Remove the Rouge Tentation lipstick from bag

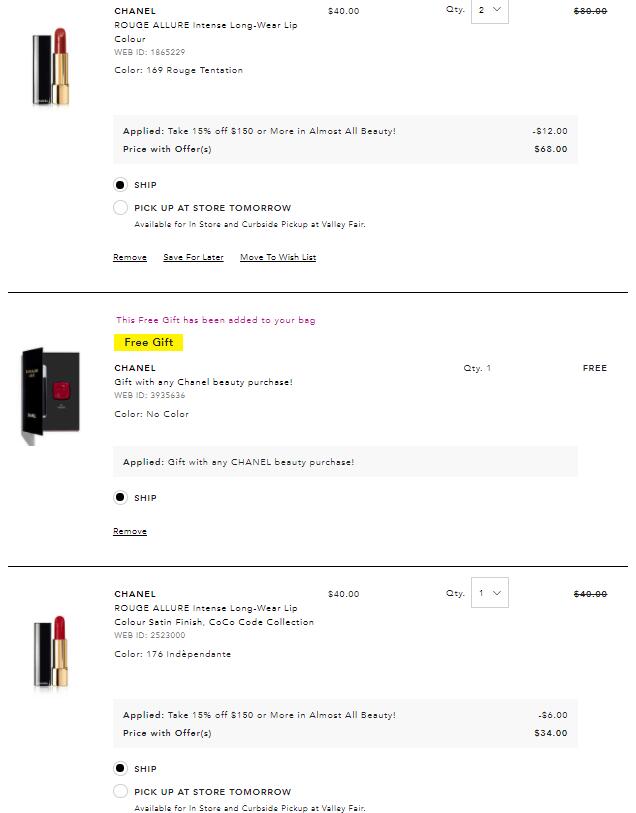tap(130, 258)
